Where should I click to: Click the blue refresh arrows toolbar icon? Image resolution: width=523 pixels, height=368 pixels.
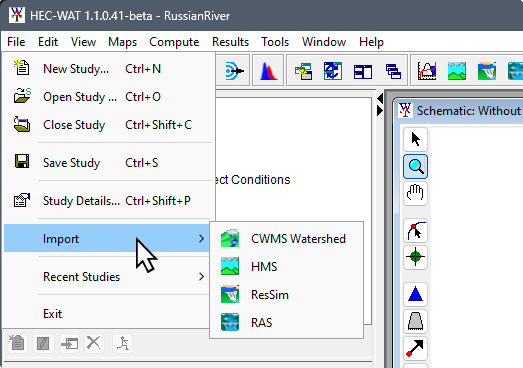coord(333,71)
